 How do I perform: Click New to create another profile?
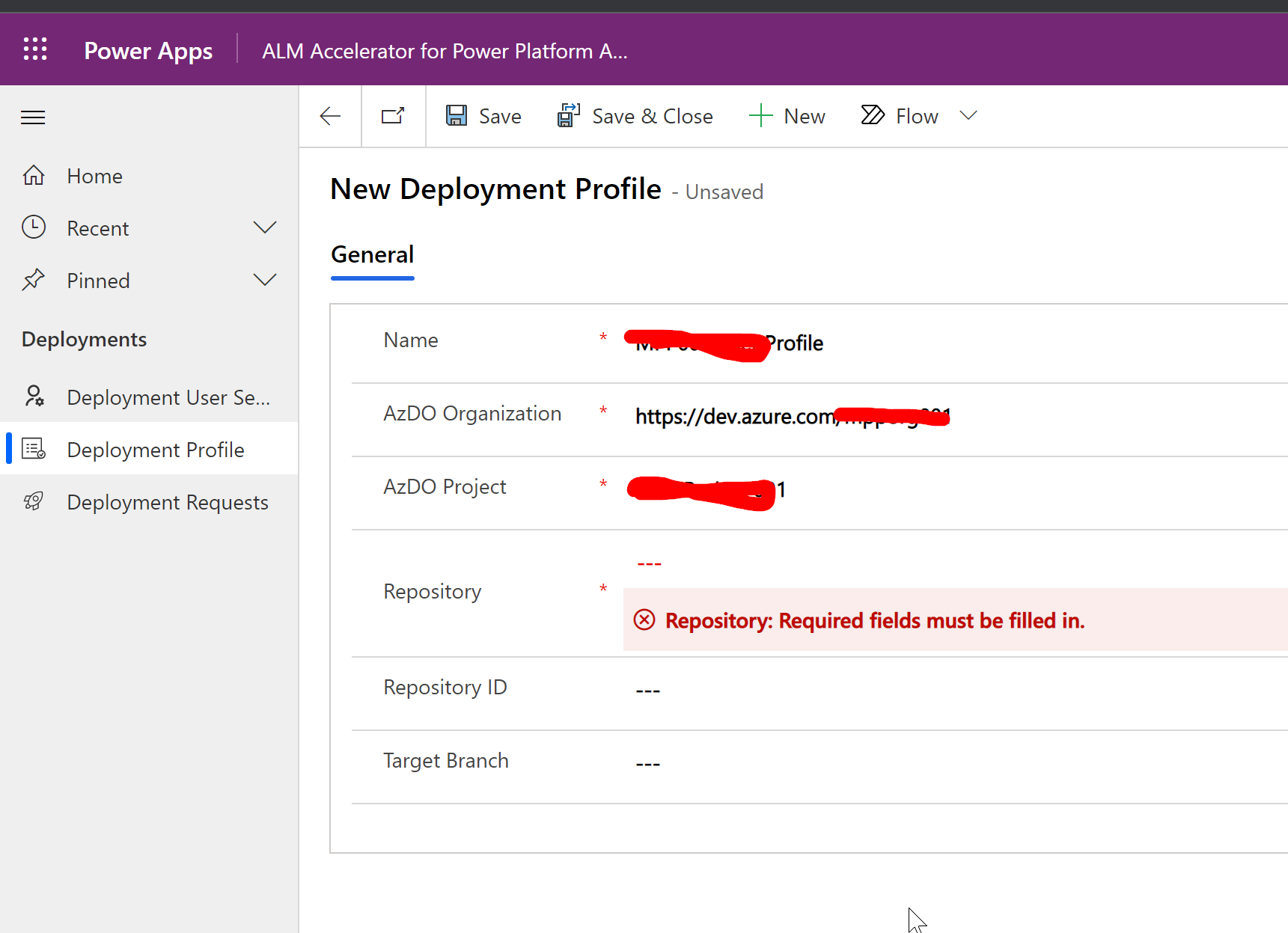pos(787,115)
